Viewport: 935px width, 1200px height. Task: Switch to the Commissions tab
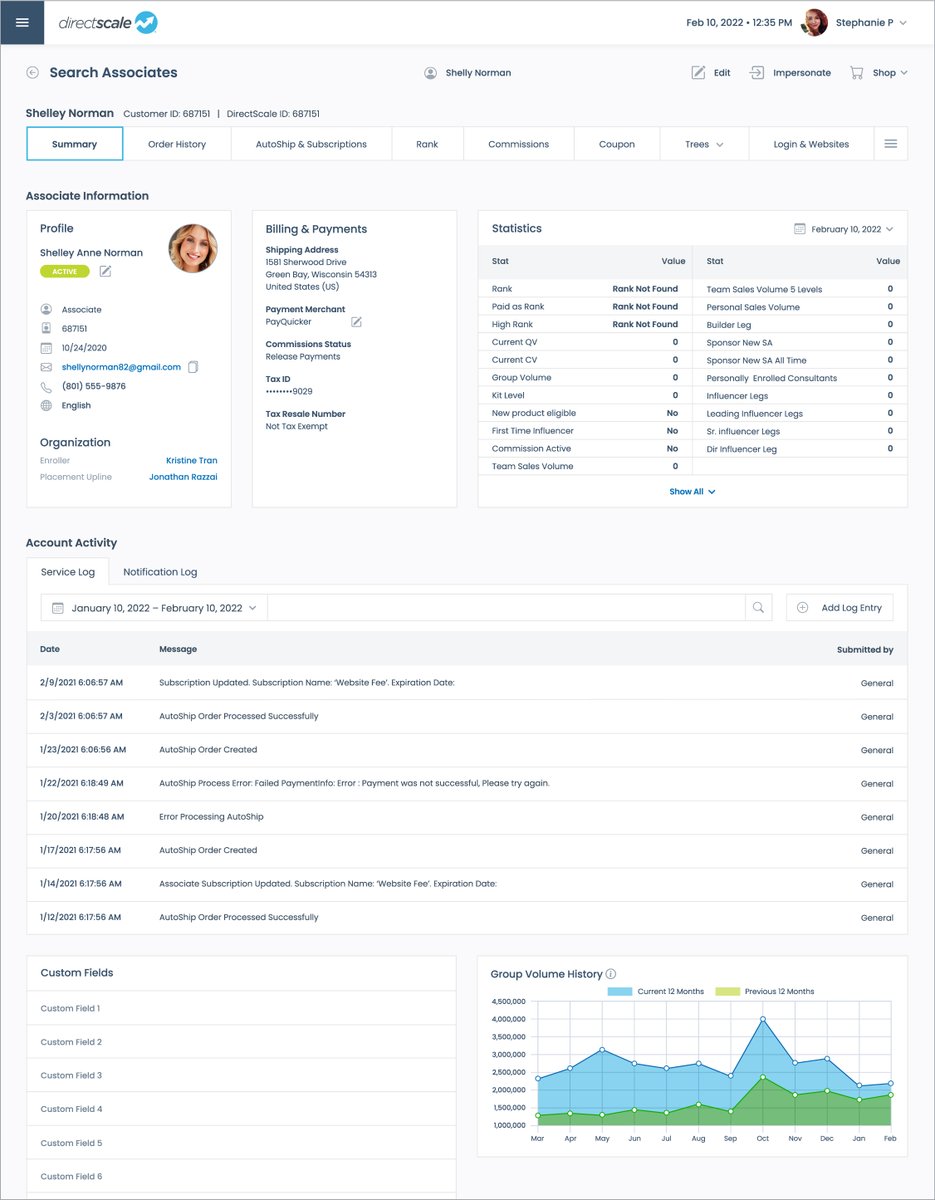(x=518, y=144)
